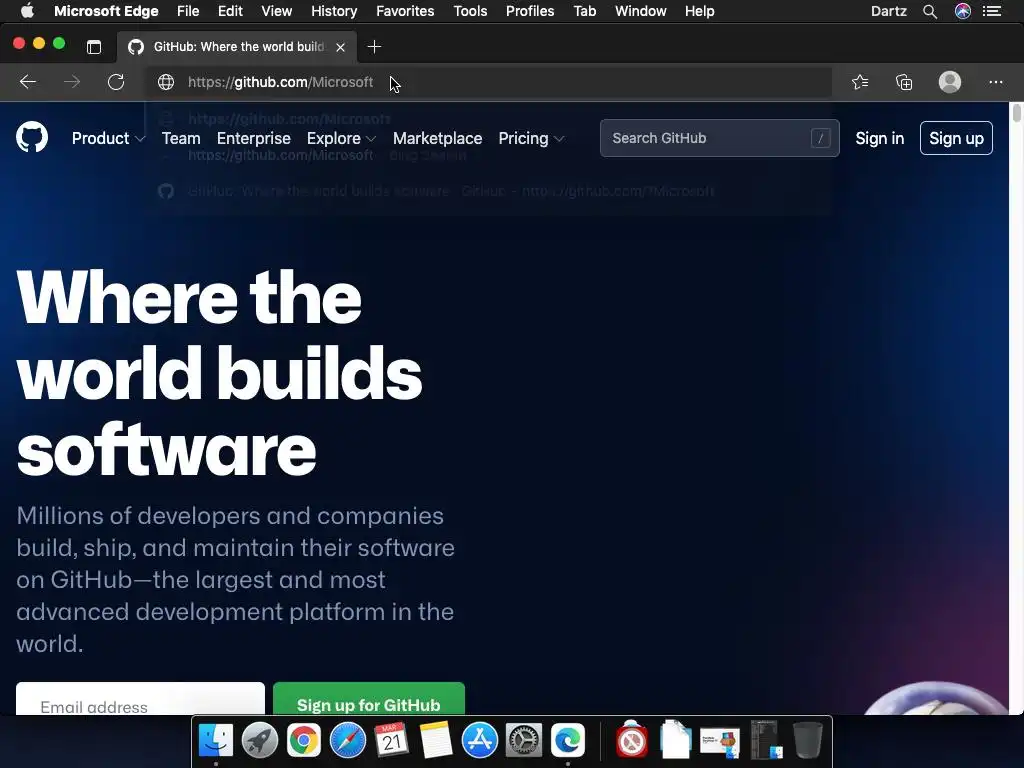
Task: Open the Microsoft Edge app menu
Action: tap(106, 11)
